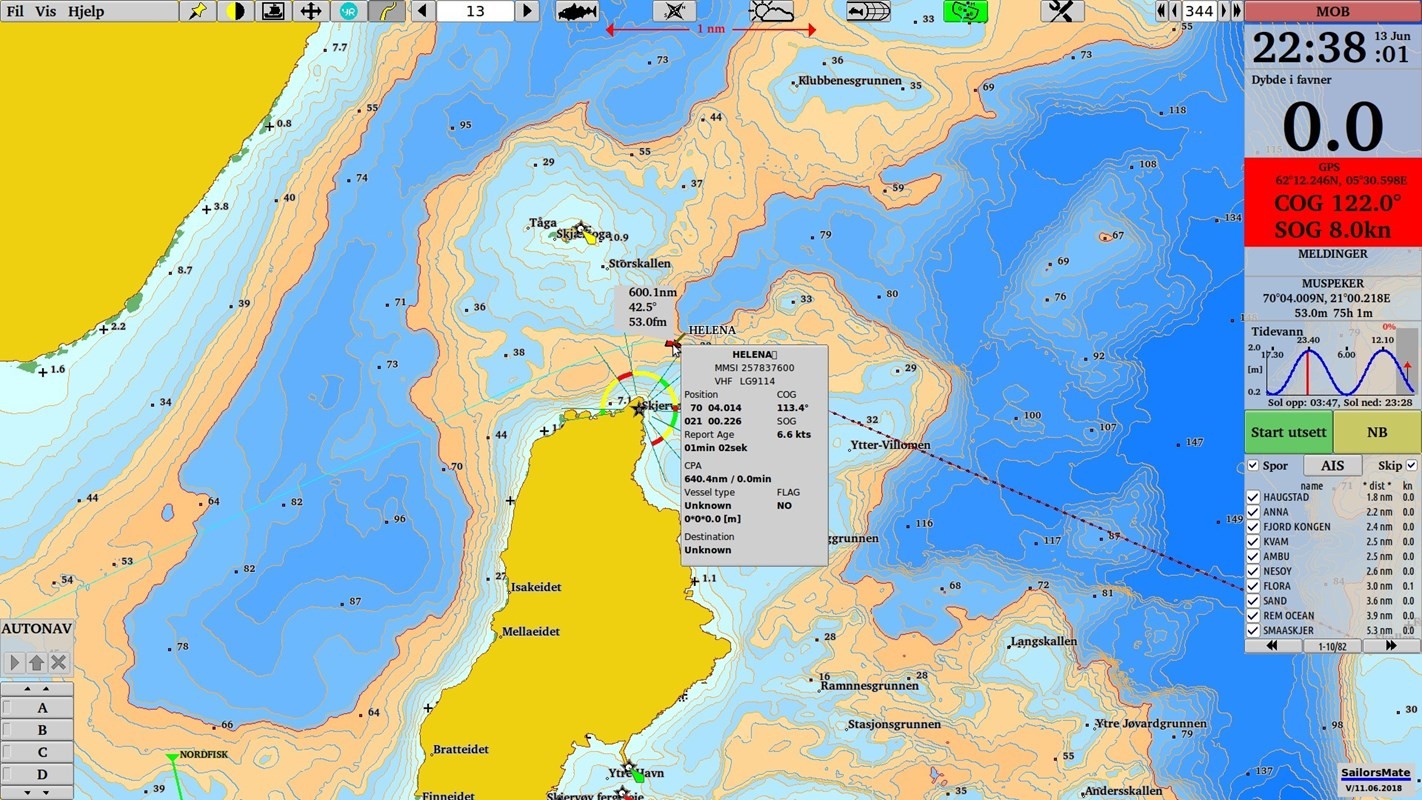The height and width of the screenshot is (800, 1422).
Task: Sort AIS list by name header
Action: click(1311, 485)
